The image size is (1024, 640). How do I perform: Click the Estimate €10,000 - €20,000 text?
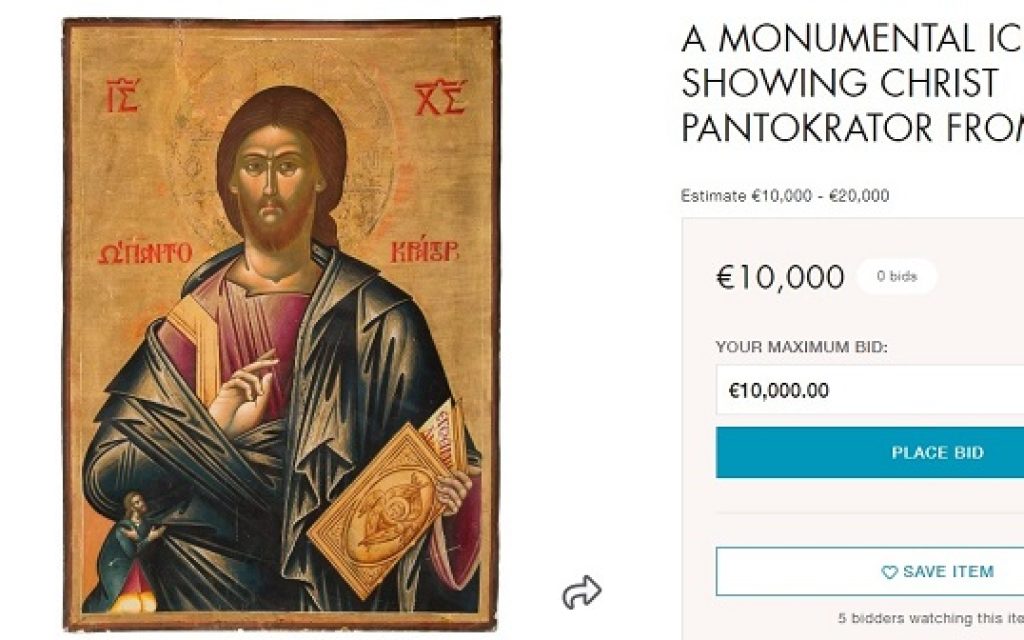784,196
